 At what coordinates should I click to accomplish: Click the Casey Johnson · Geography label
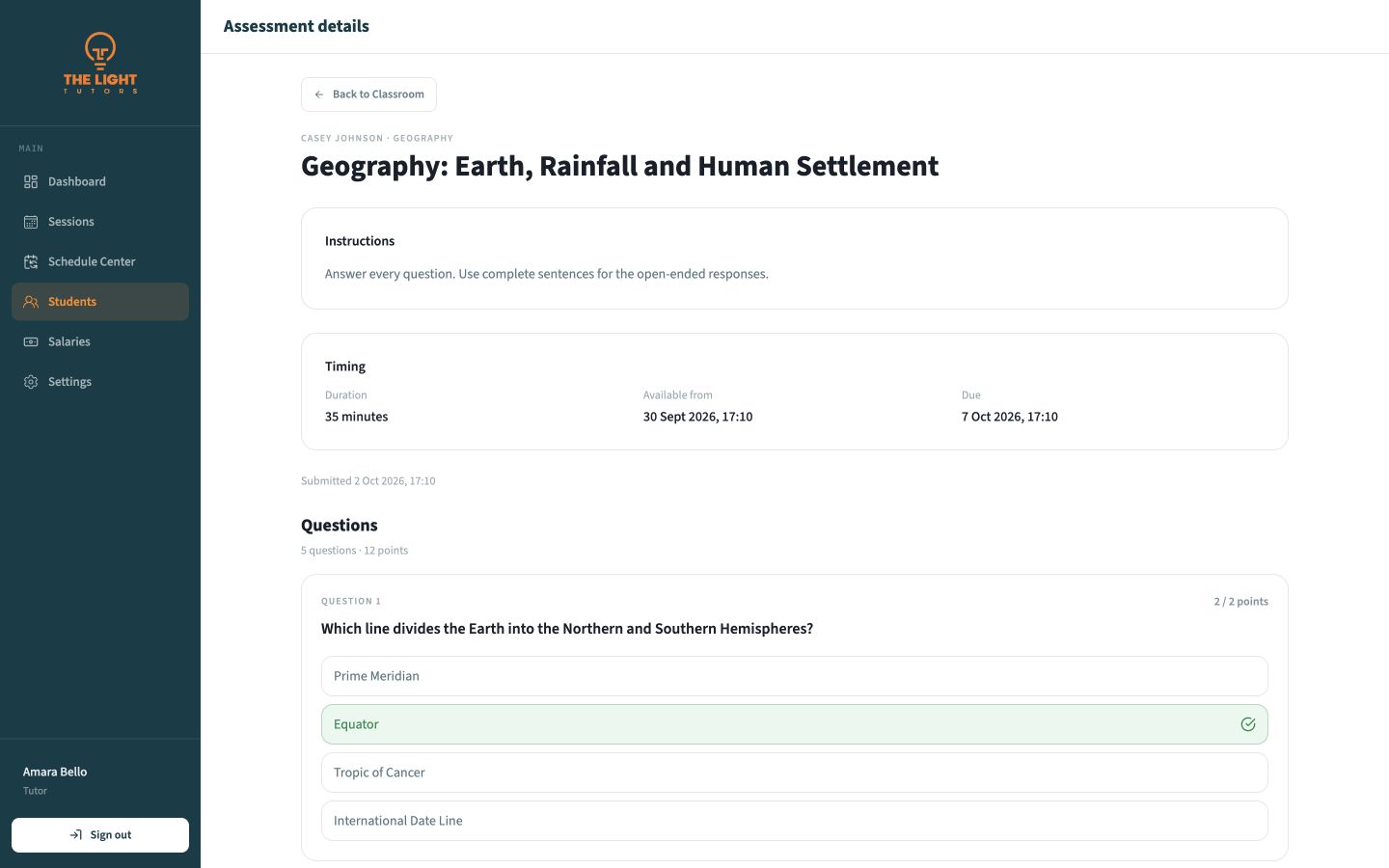(x=377, y=138)
